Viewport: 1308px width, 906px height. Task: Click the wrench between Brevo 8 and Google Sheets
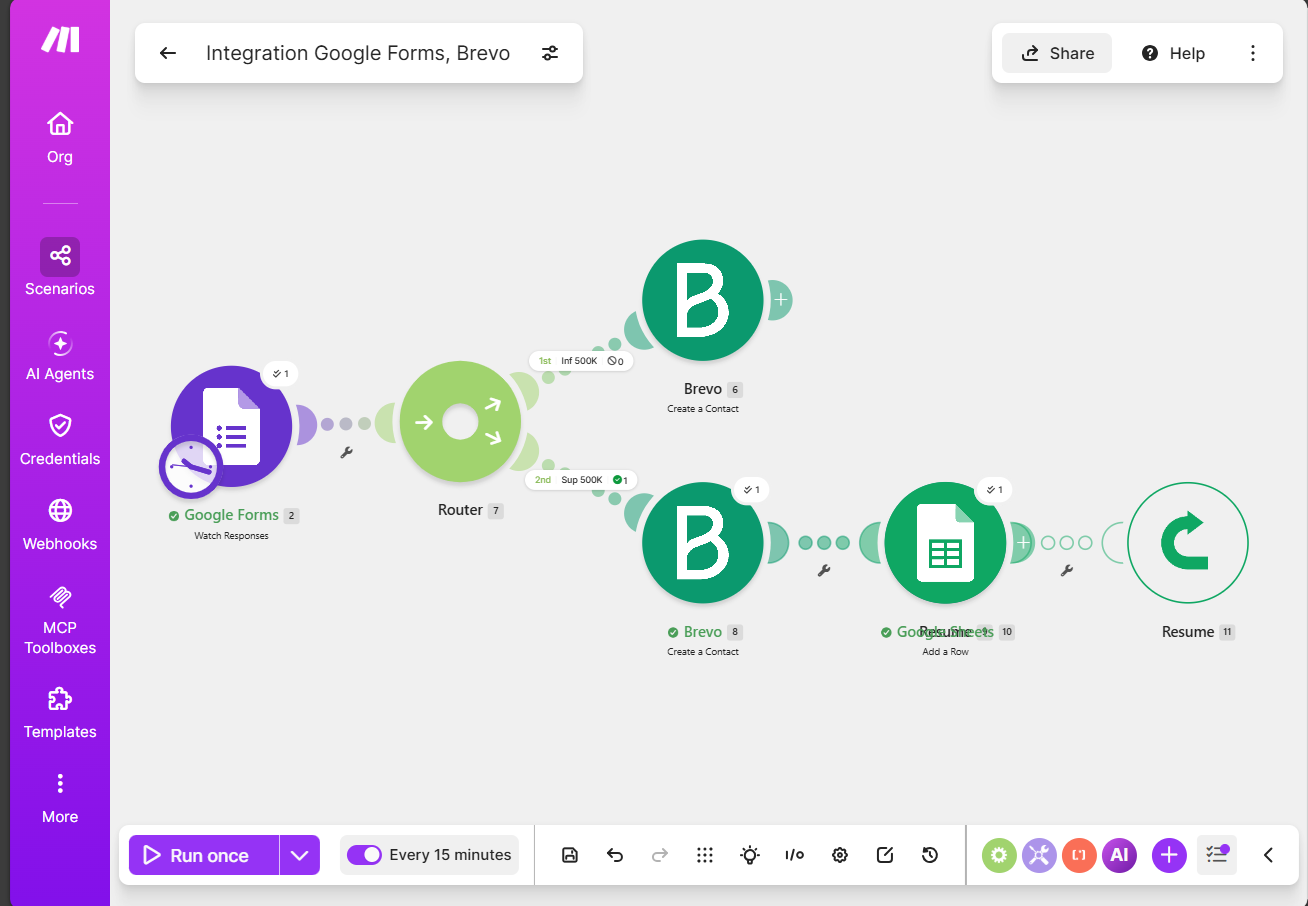824,571
